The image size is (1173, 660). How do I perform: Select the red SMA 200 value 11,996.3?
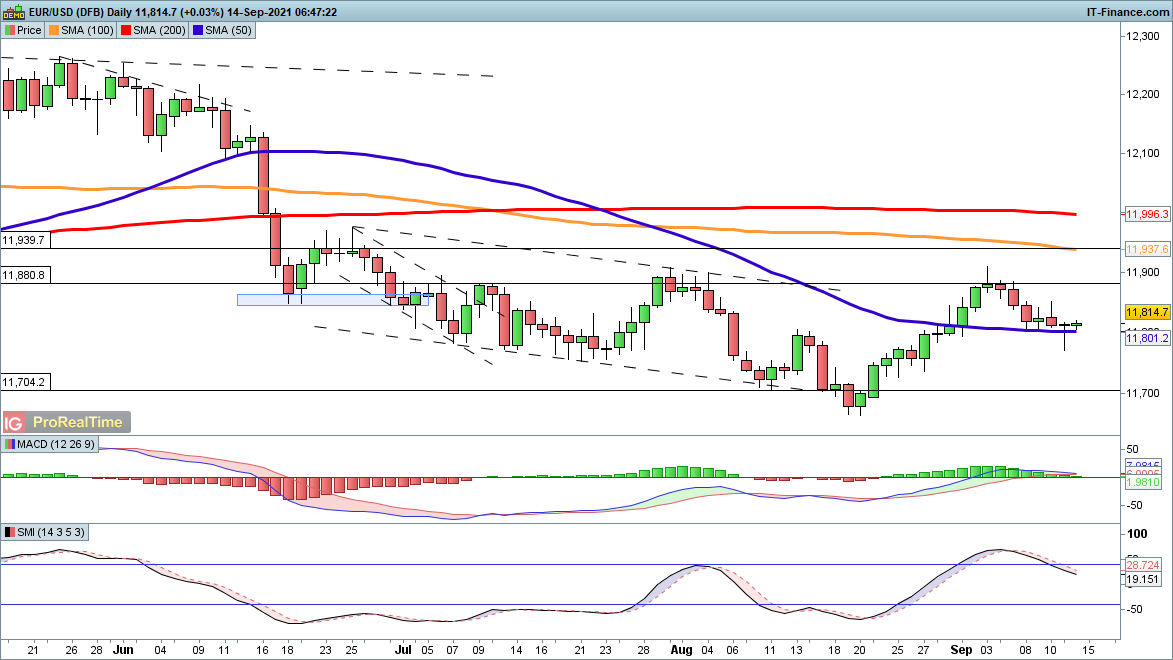[x=1147, y=214]
